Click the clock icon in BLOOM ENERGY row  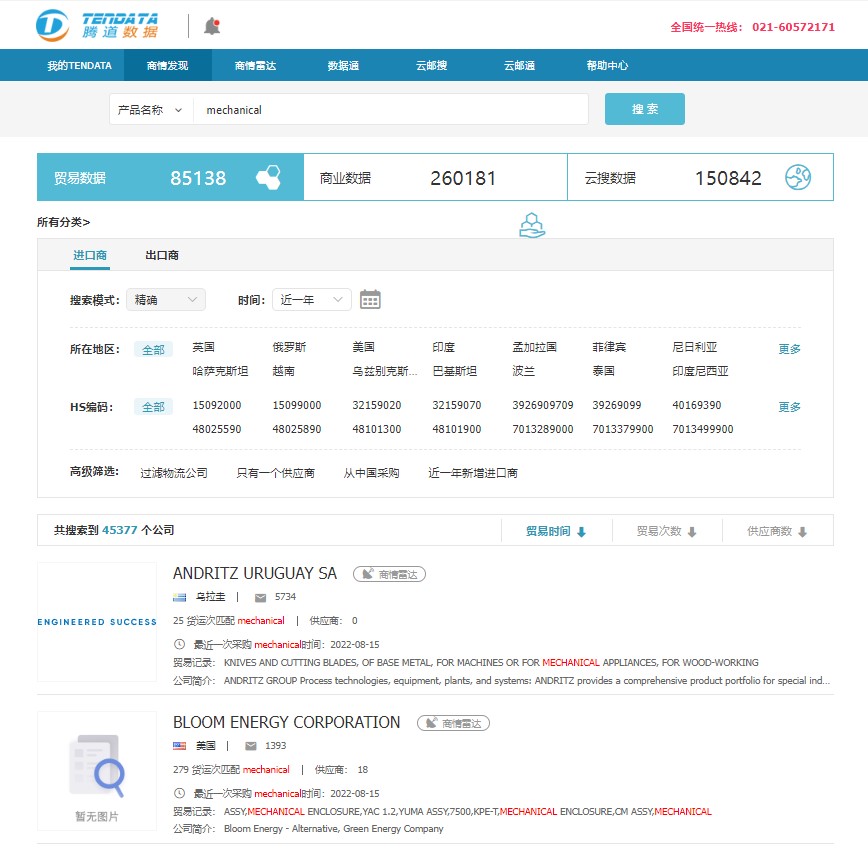179,793
